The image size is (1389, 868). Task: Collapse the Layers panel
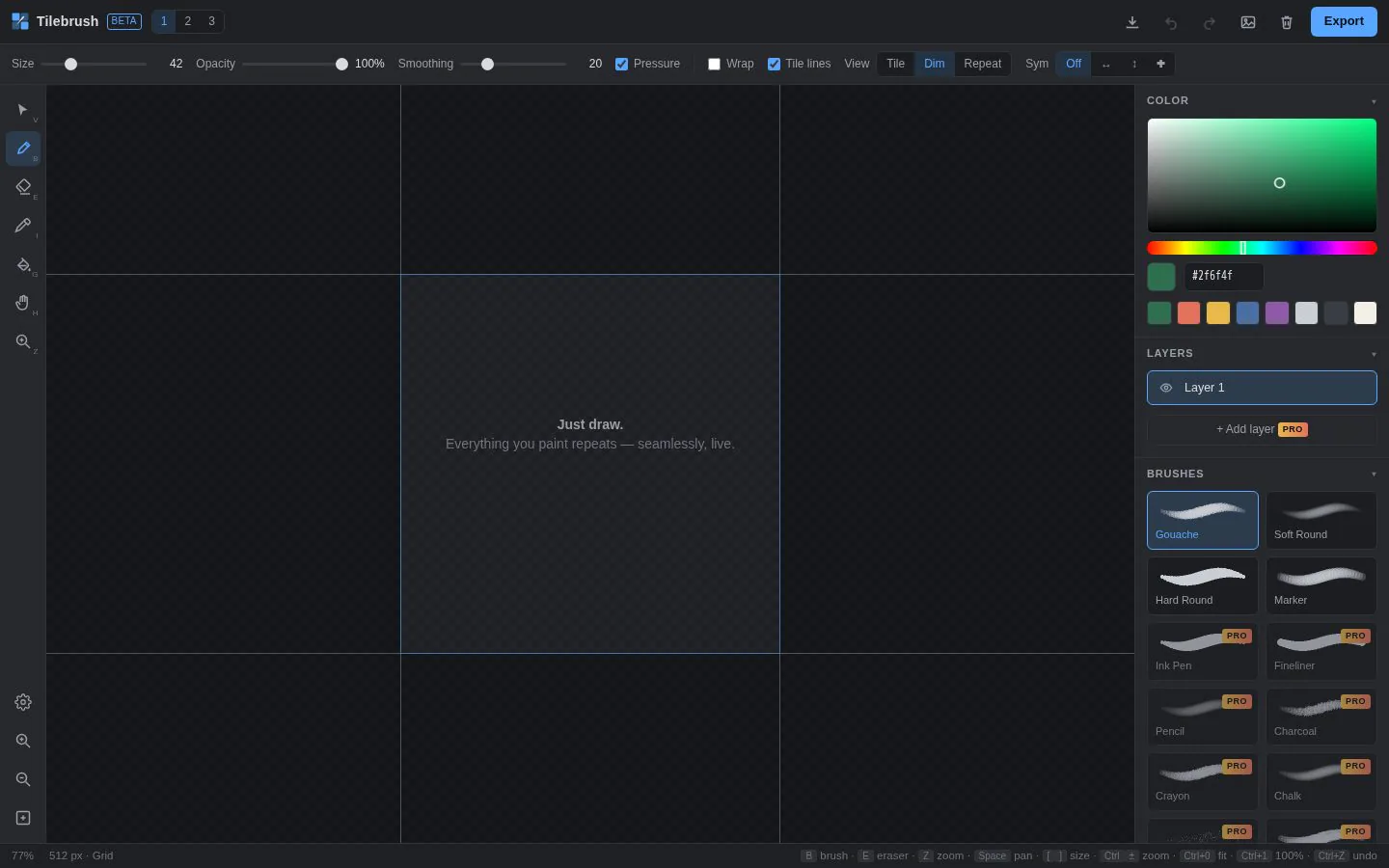(1374, 354)
